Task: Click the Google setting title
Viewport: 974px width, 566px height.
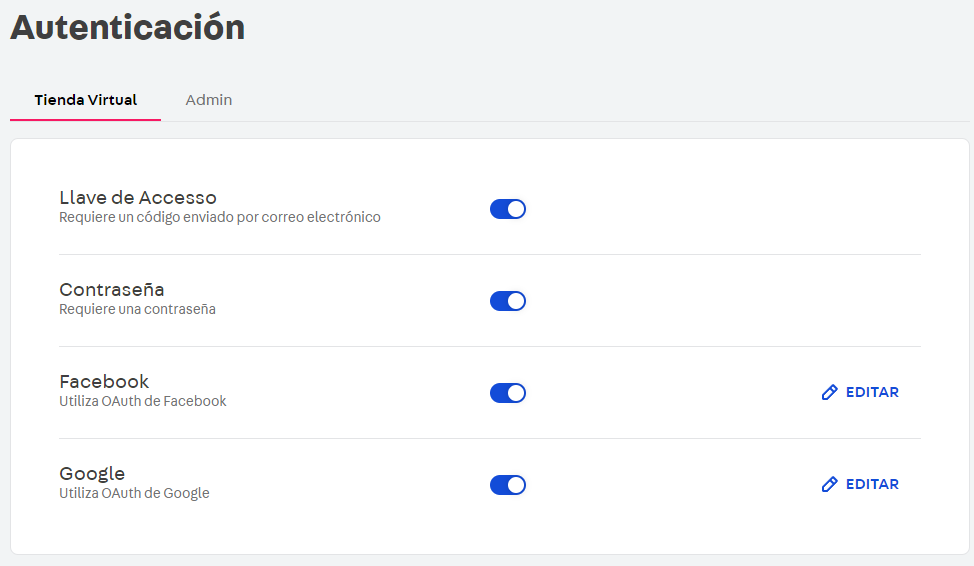Action: pyautogui.click(x=92, y=473)
